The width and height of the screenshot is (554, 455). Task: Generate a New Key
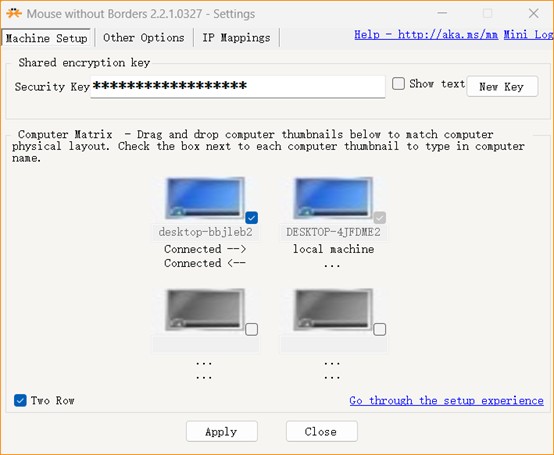tap(502, 86)
